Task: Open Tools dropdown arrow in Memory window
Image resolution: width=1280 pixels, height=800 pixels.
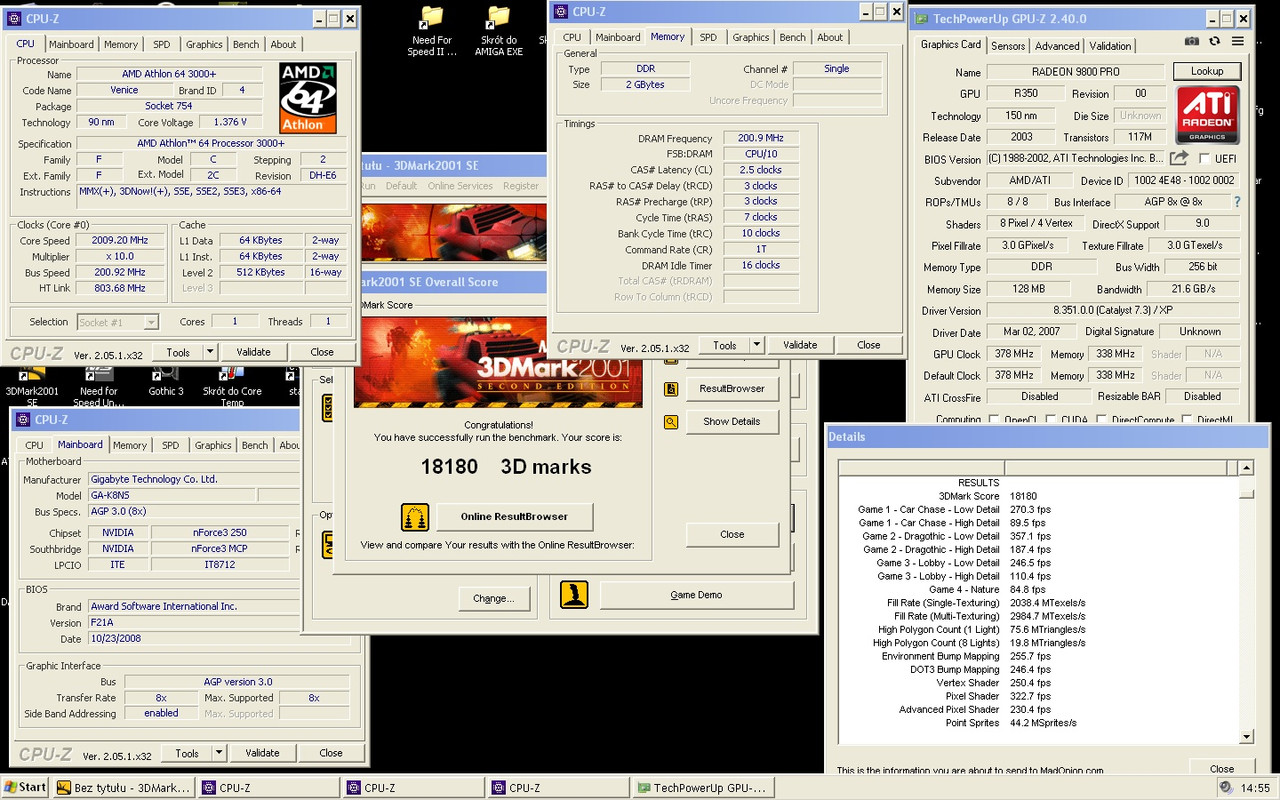Action: (756, 345)
